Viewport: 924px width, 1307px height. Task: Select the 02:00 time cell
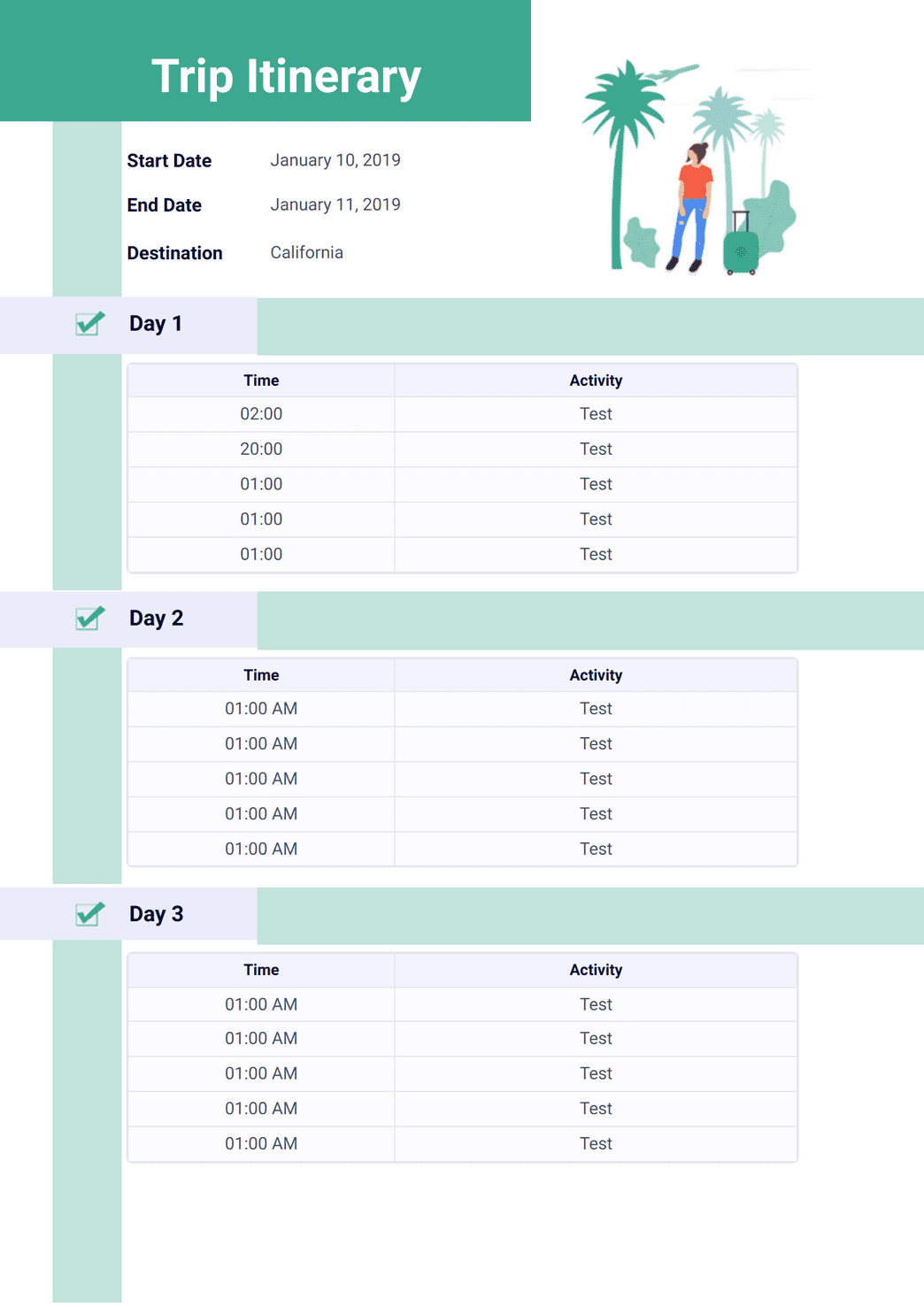click(261, 414)
